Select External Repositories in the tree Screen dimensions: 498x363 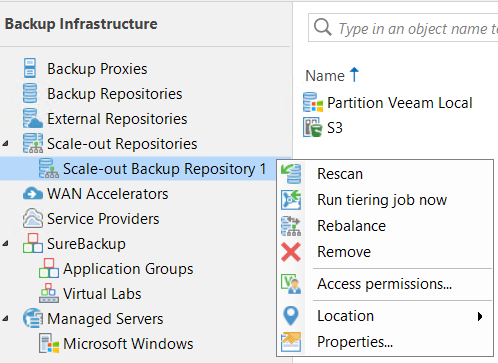pyautogui.click(x=117, y=119)
